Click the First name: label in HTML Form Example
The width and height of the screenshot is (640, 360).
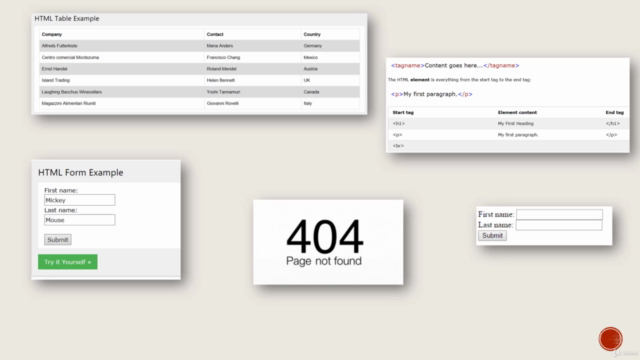coord(61,190)
